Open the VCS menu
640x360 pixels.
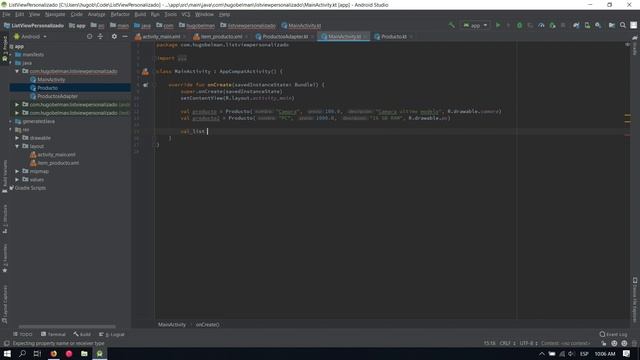pyautogui.click(x=185, y=14)
